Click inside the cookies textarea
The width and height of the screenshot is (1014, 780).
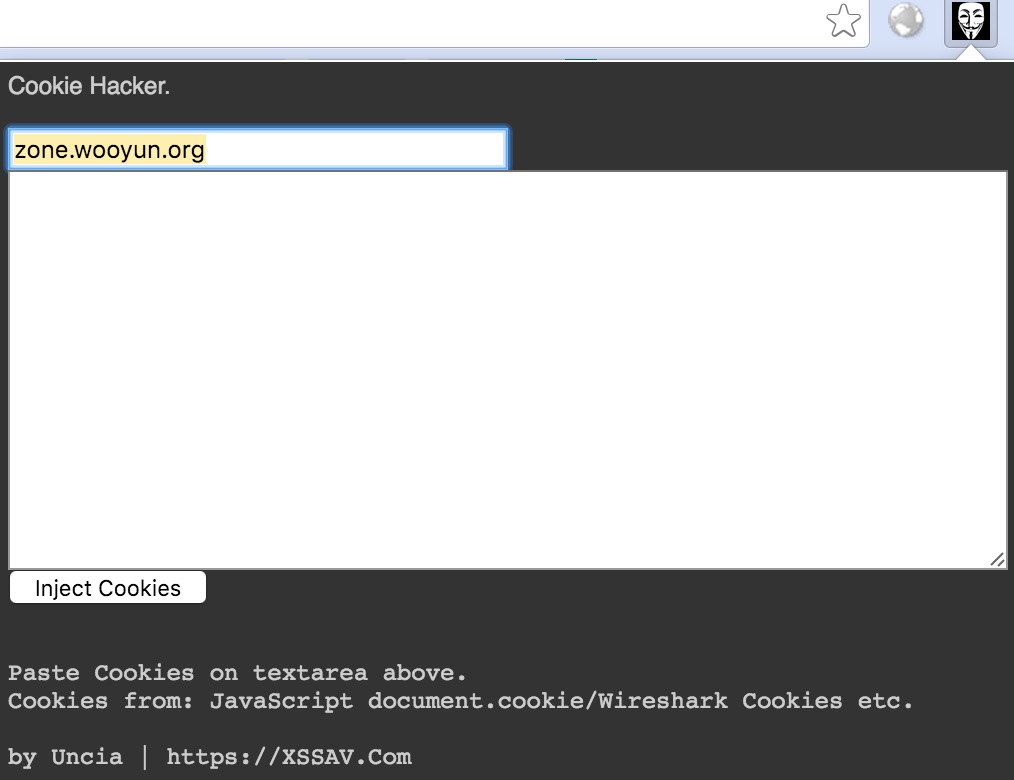click(508, 370)
